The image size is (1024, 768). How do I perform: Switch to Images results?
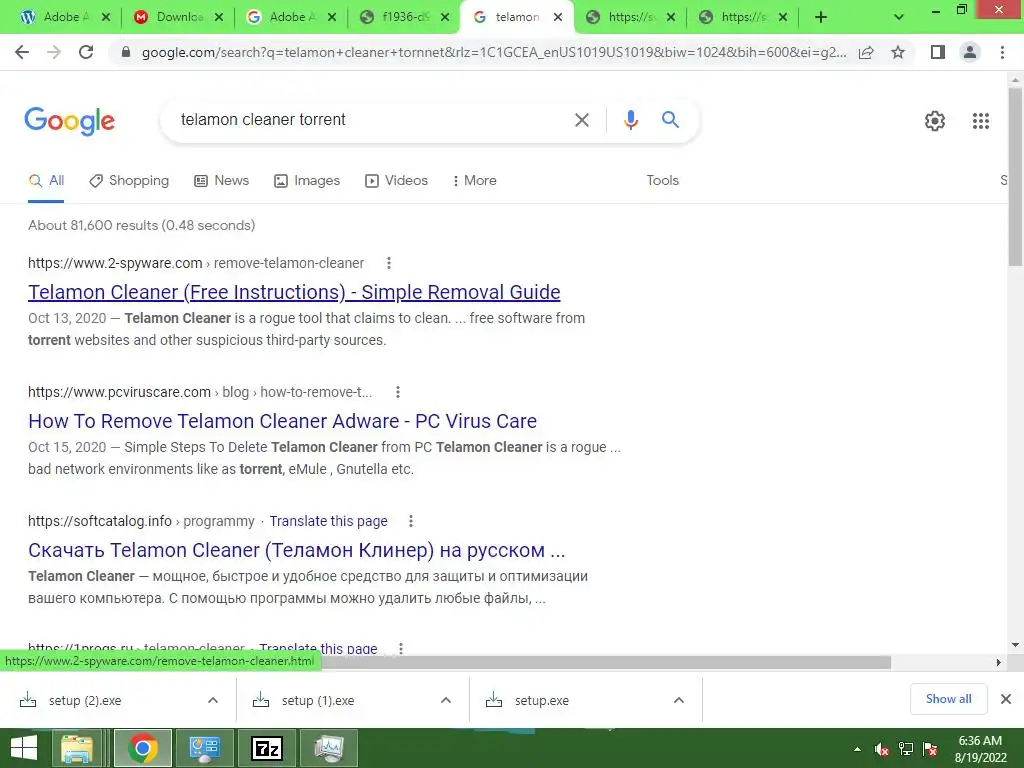[x=307, y=180]
